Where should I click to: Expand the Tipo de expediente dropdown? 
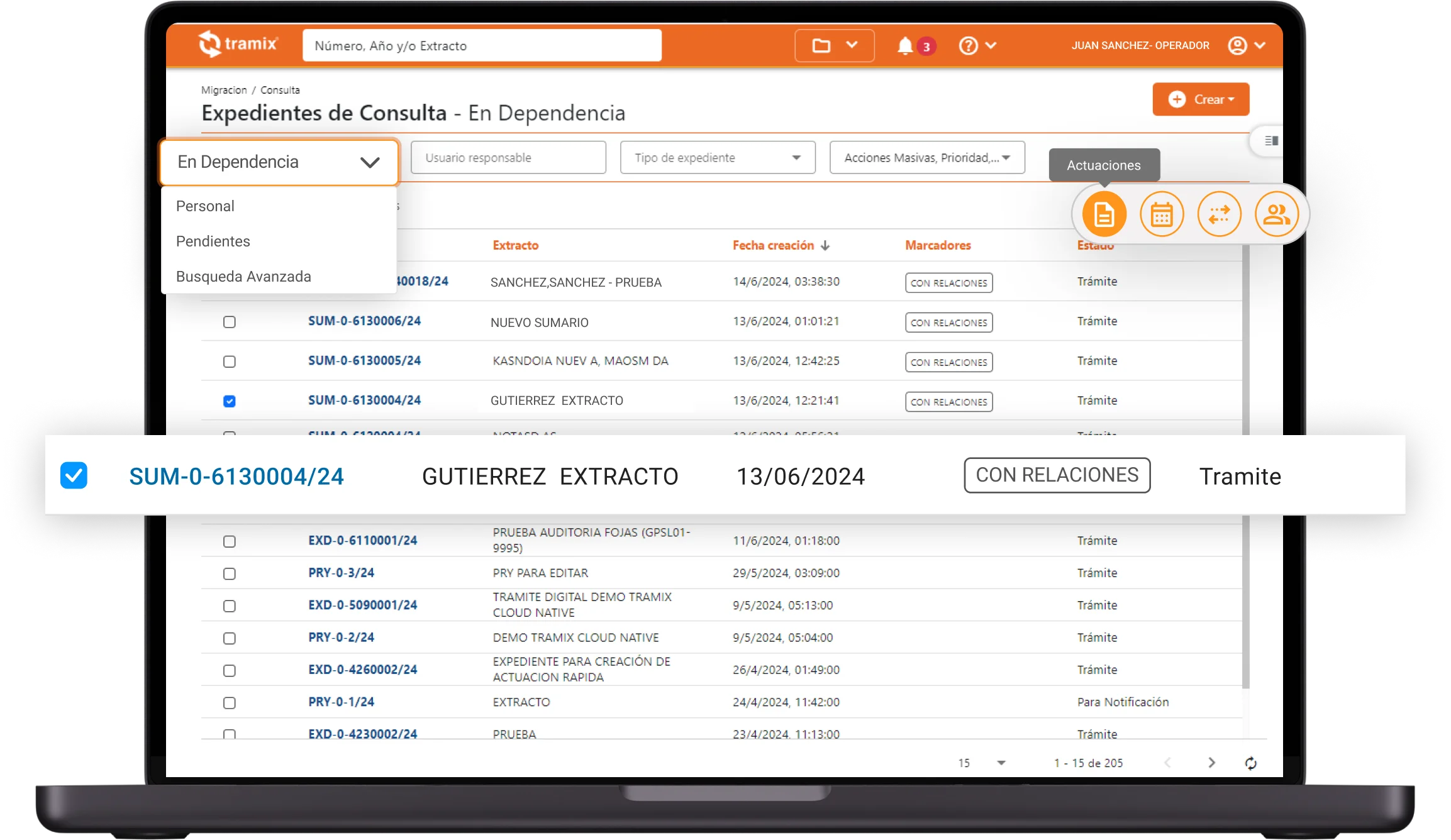click(717, 158)
